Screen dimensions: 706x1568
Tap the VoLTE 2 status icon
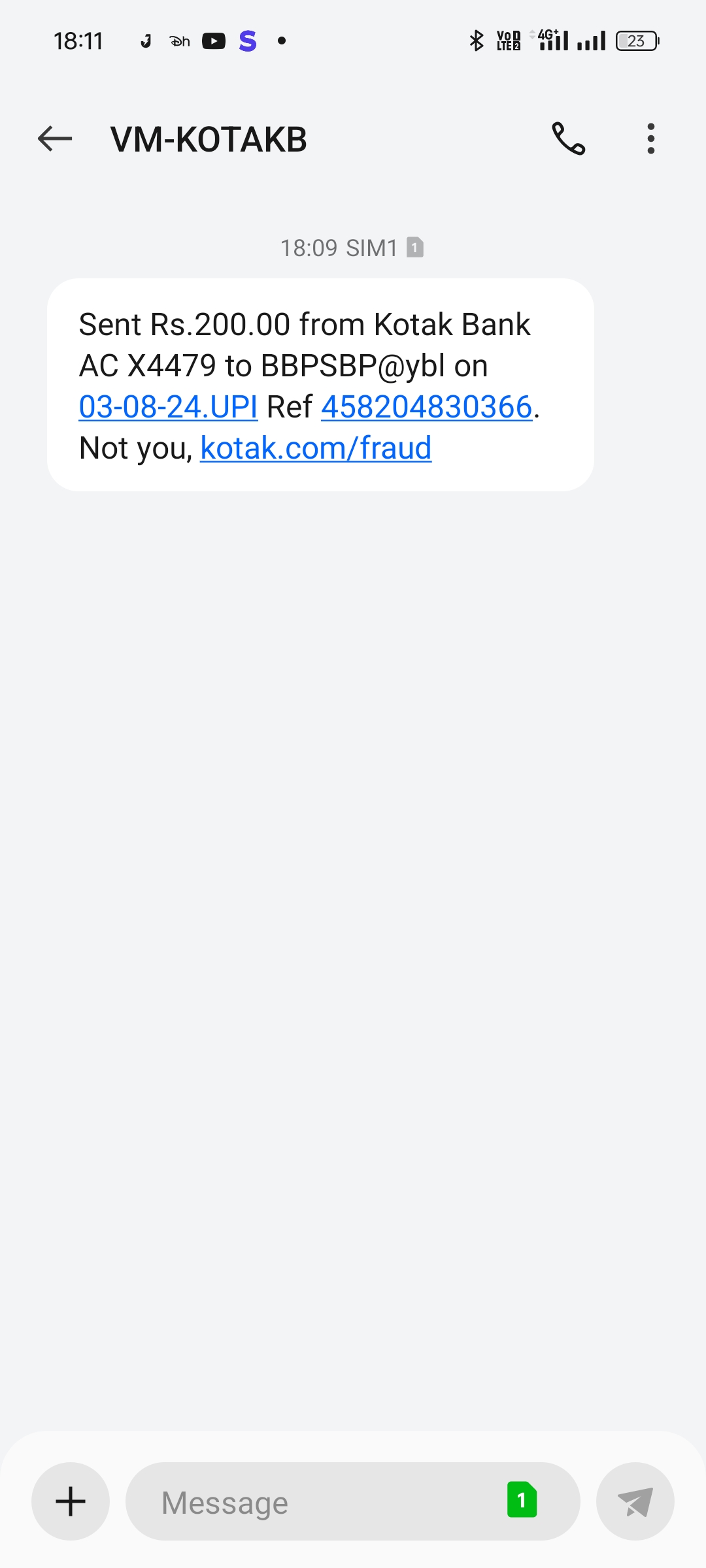(x=509, y=41)
